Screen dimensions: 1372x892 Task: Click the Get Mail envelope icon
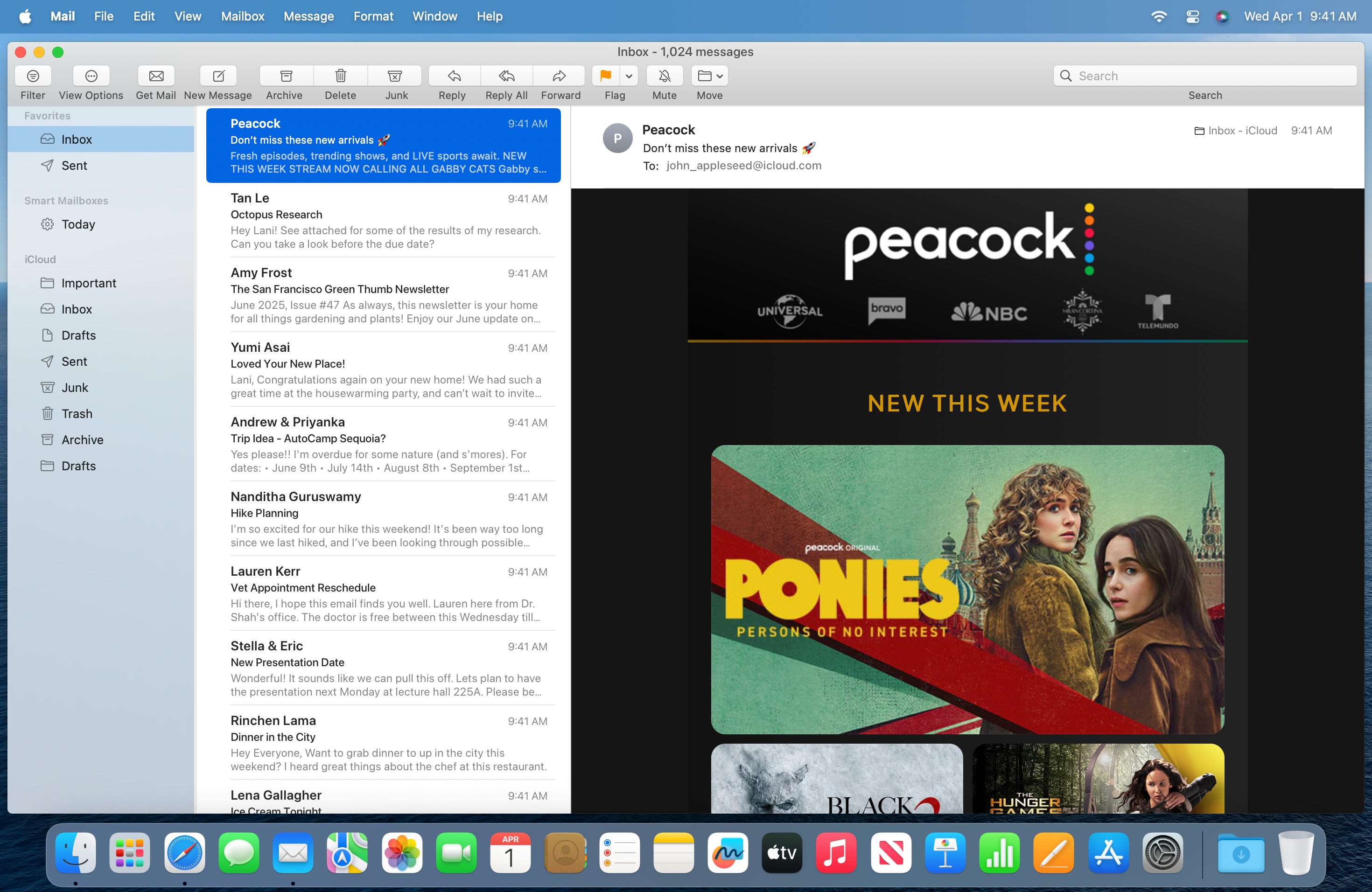pyautogui.click(x=156, y=76)
